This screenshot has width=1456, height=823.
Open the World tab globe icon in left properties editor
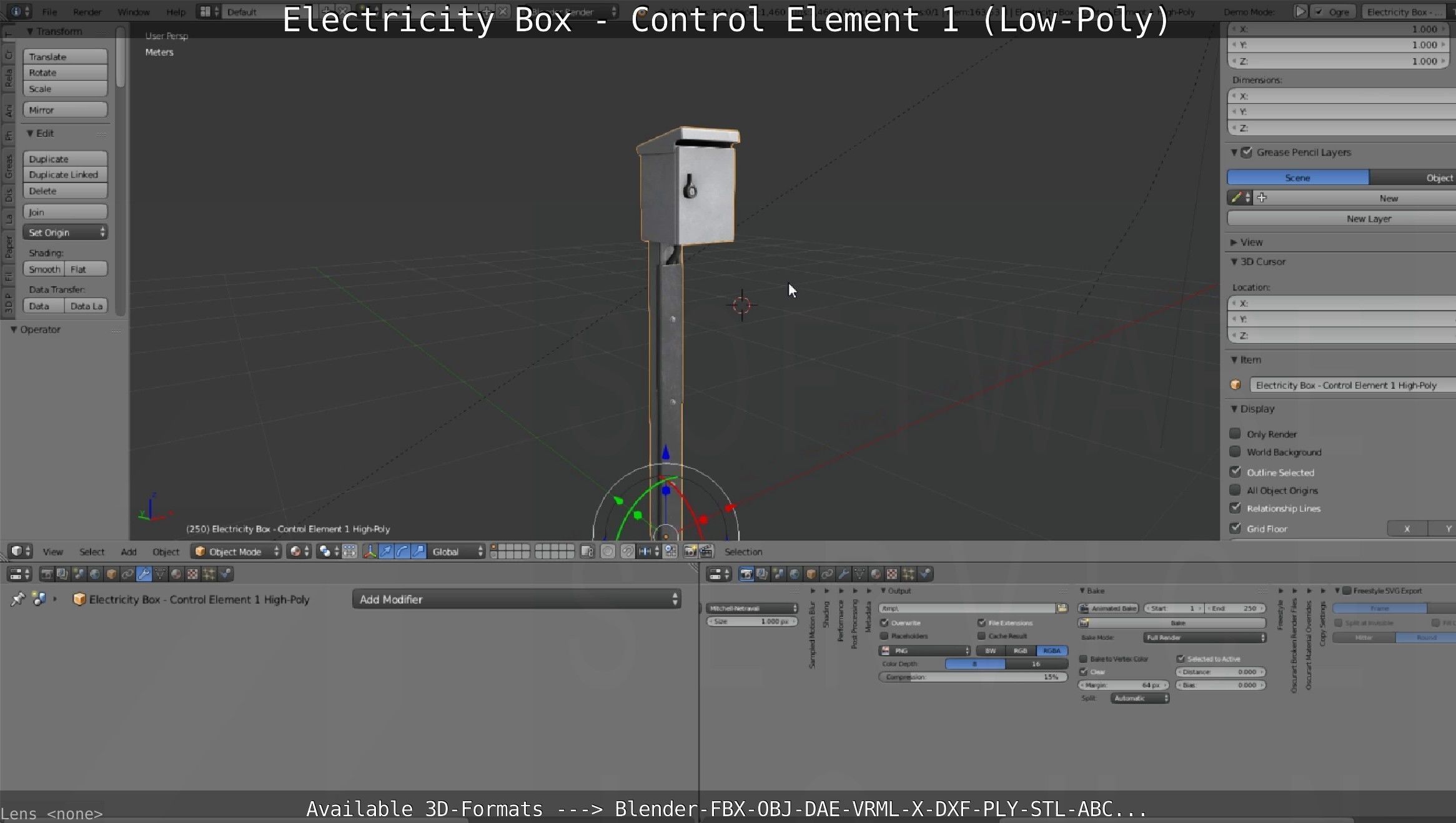click(95, 574)
